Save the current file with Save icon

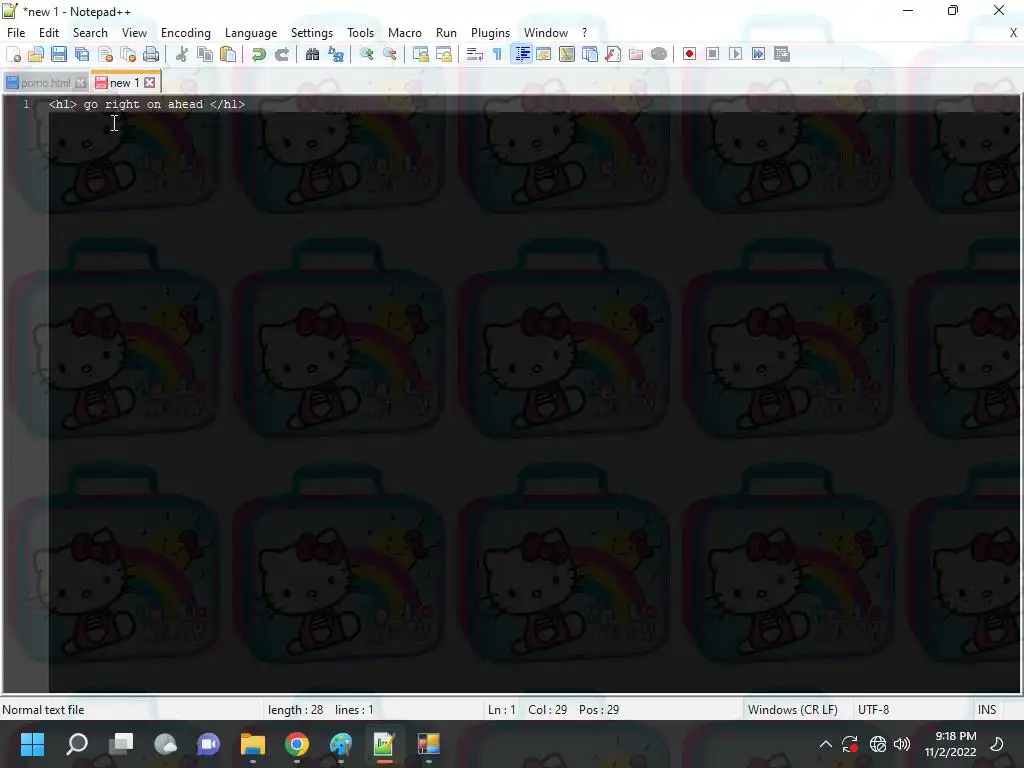pos(59,54)
